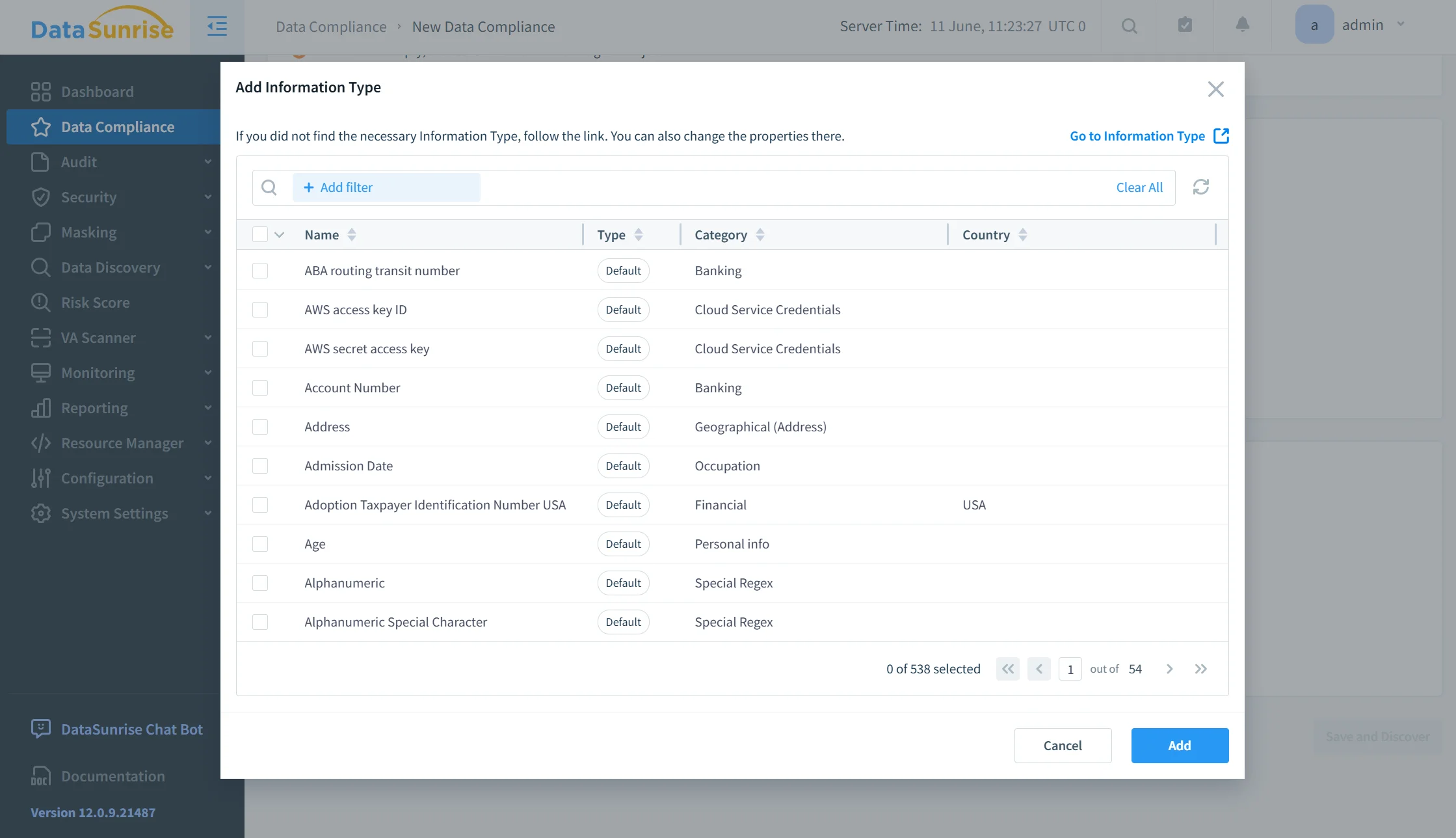Jump to last page of results

click(x=1200, y=669)
